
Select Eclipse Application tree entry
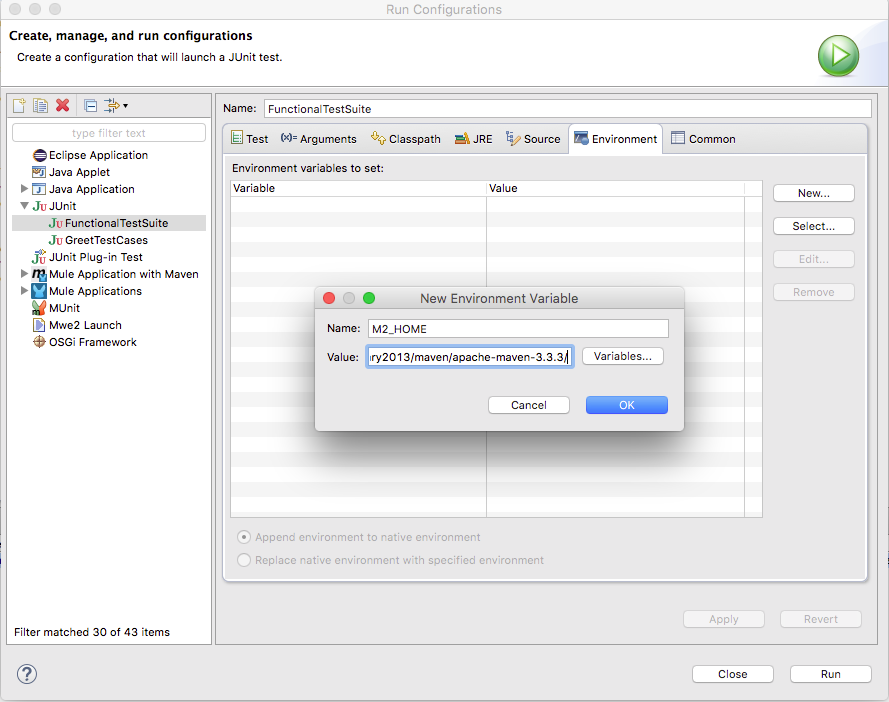point(98,155)
